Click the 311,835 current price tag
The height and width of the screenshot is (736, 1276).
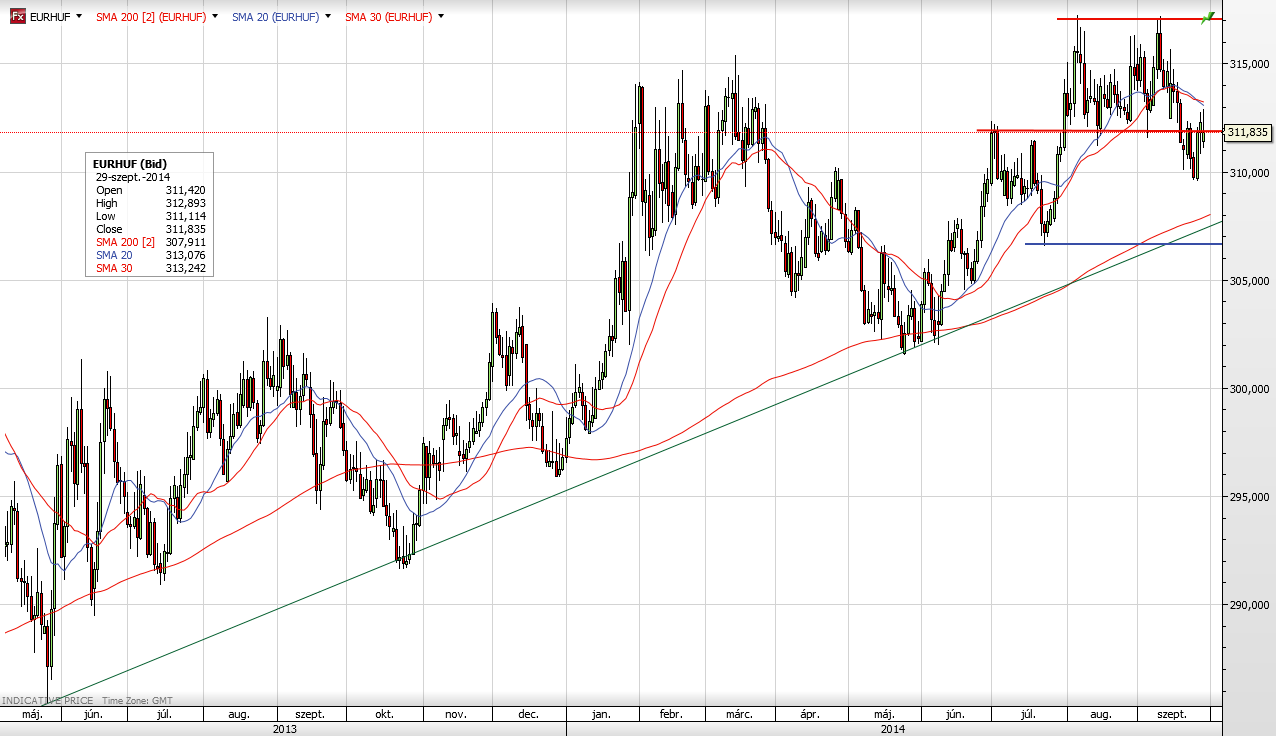[1247, 132]
